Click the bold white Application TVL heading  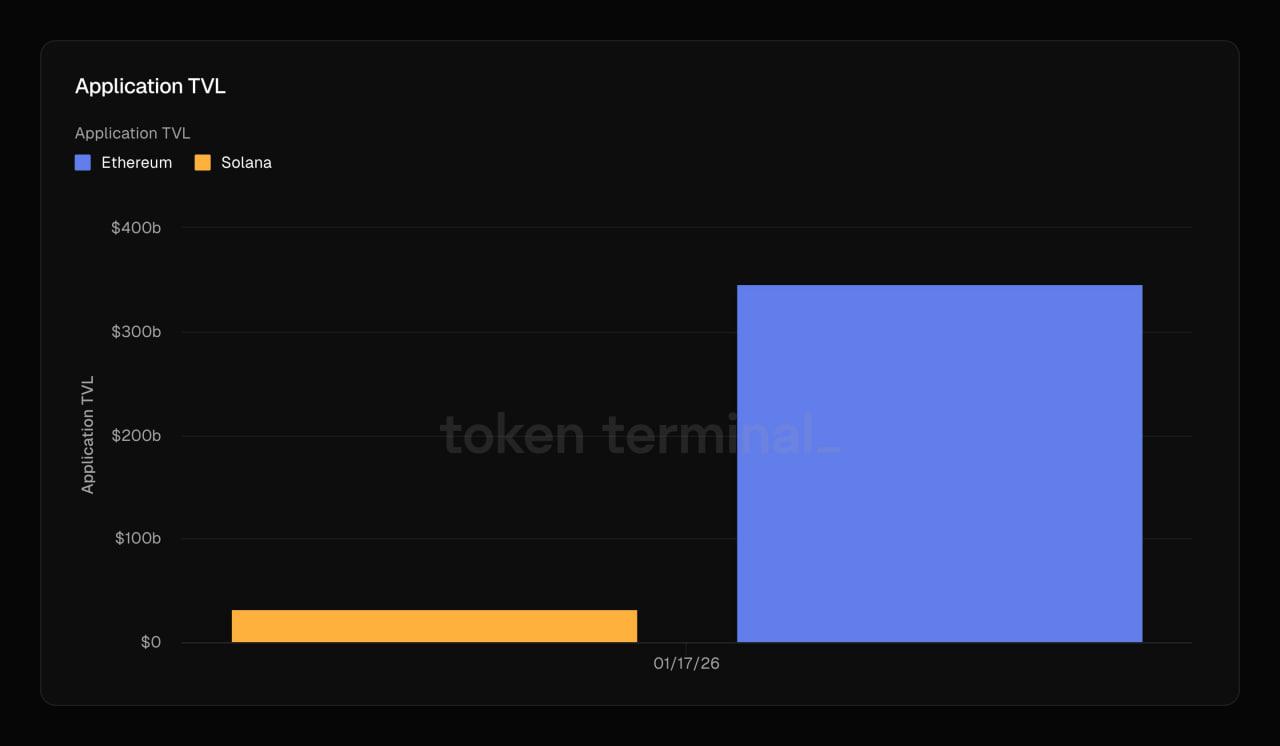150,86
